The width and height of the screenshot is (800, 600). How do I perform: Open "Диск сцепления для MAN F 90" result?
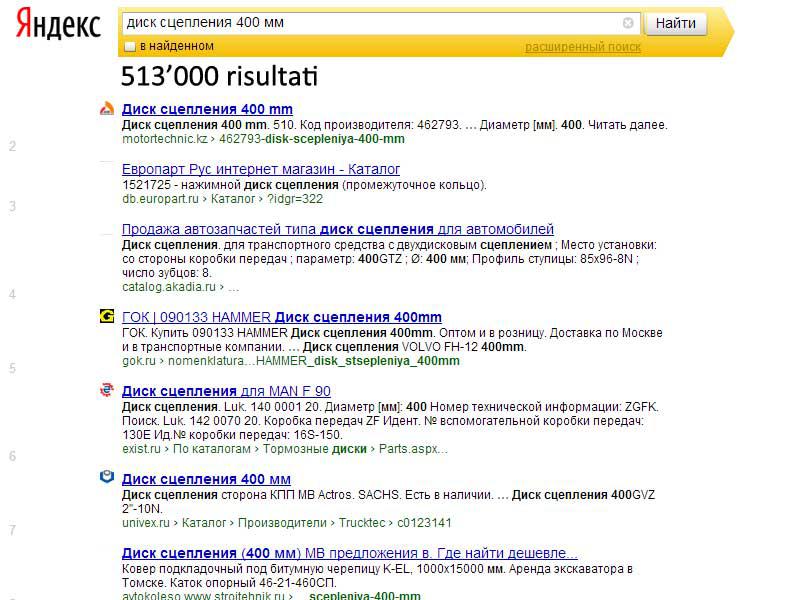click(226, 391)
